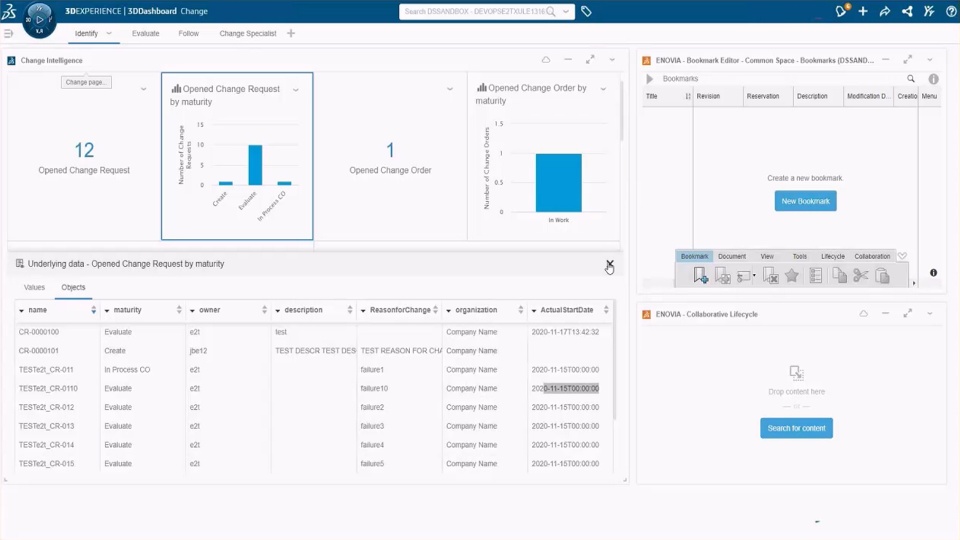This screenshot has height=540, width=960.
Task: Open Bookmarks information icon
Action: click(x=933, y=78)
